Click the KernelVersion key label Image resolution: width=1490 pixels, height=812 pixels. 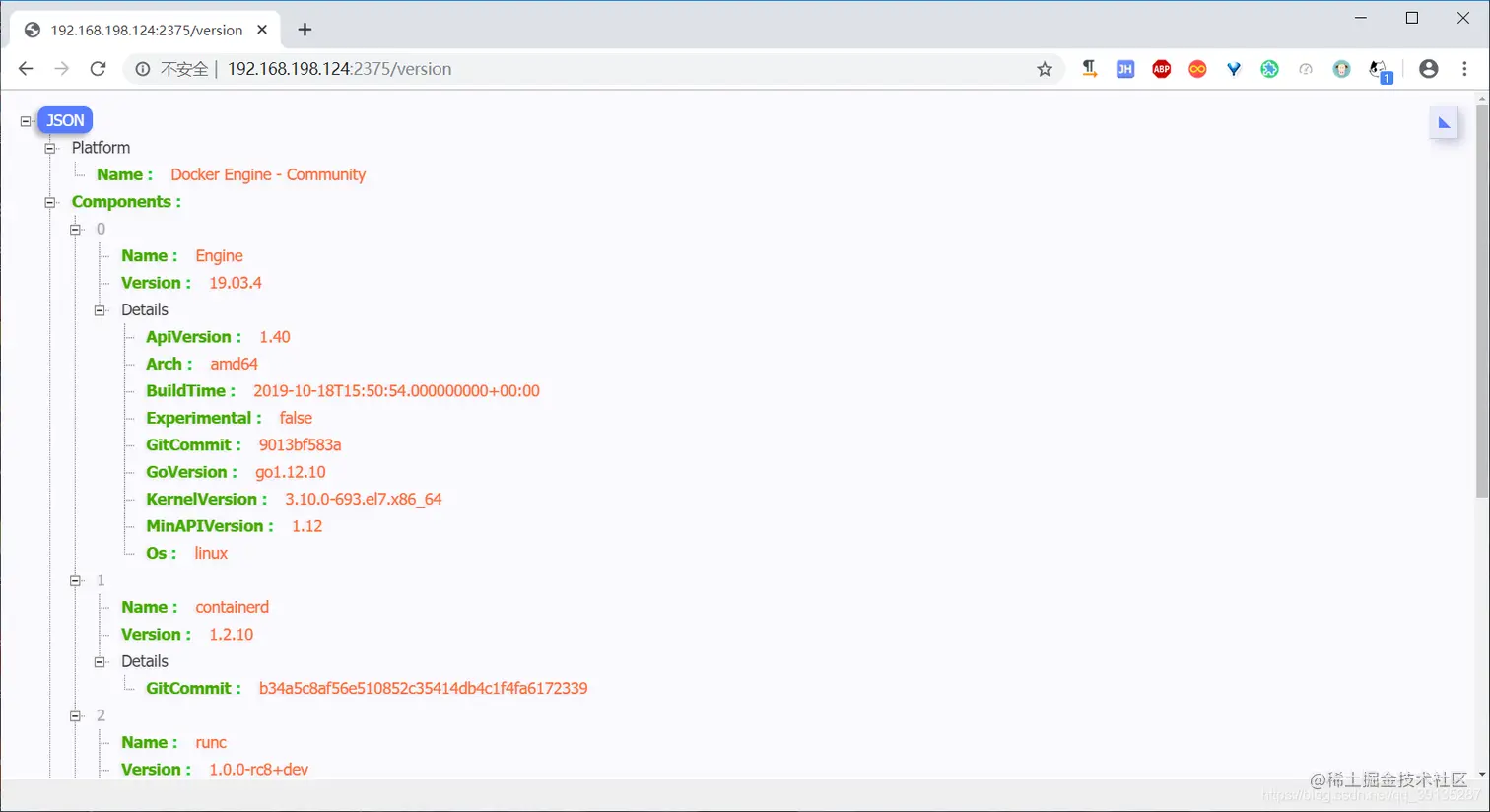pos(206,500)
